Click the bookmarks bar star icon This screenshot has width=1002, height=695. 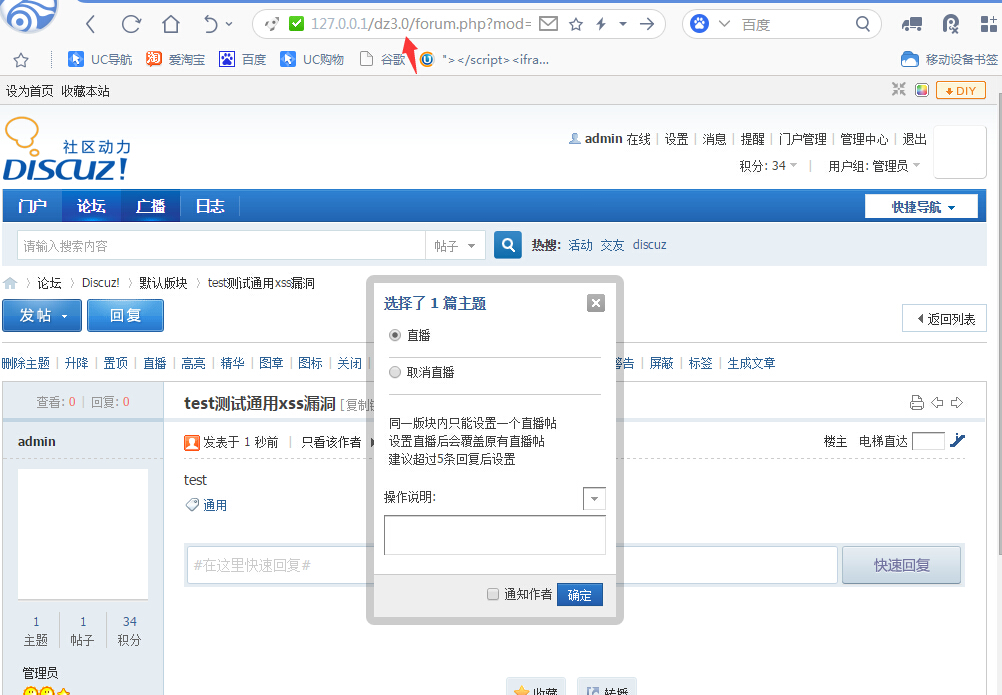point(21,60)
